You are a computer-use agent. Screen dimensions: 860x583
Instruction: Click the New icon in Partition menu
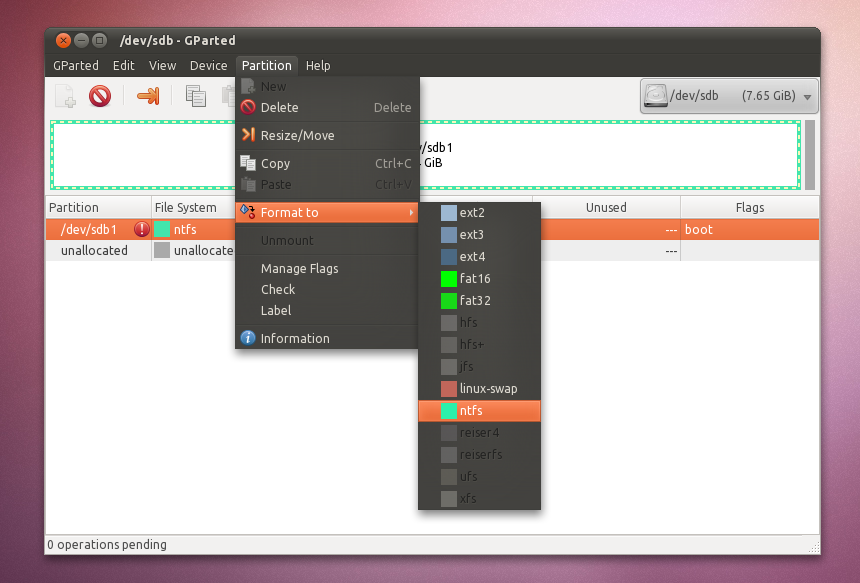pos(248,86)
